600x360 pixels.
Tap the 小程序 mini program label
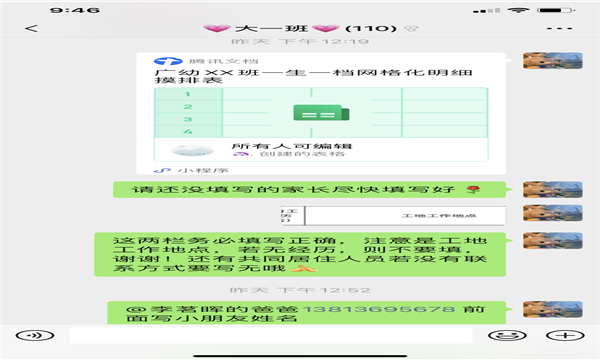point(203,171)
